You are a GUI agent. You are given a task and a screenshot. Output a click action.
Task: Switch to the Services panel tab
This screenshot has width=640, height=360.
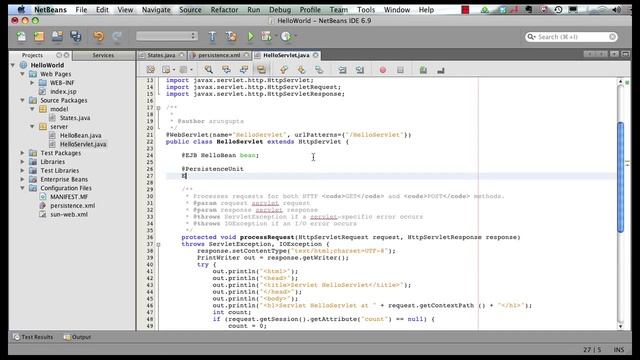[x=103, y=55]
